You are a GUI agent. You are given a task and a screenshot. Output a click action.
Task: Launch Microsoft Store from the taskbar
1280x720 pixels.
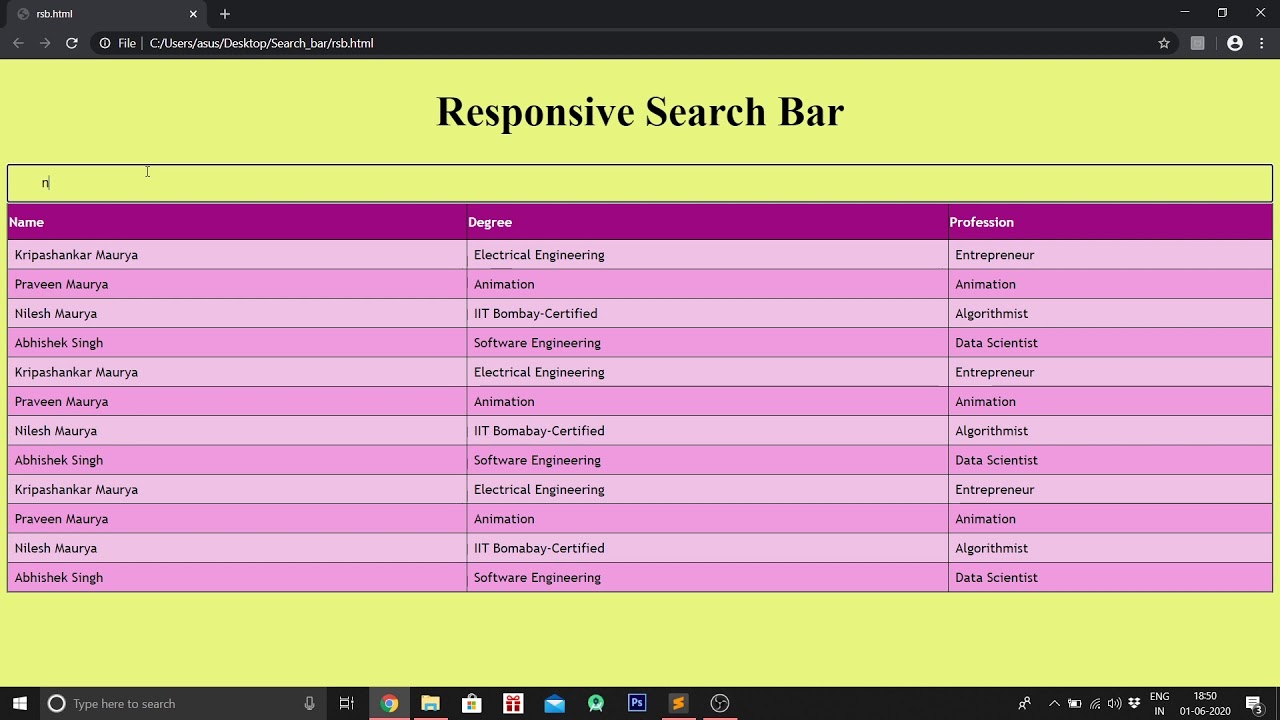[x=471, y=703]
